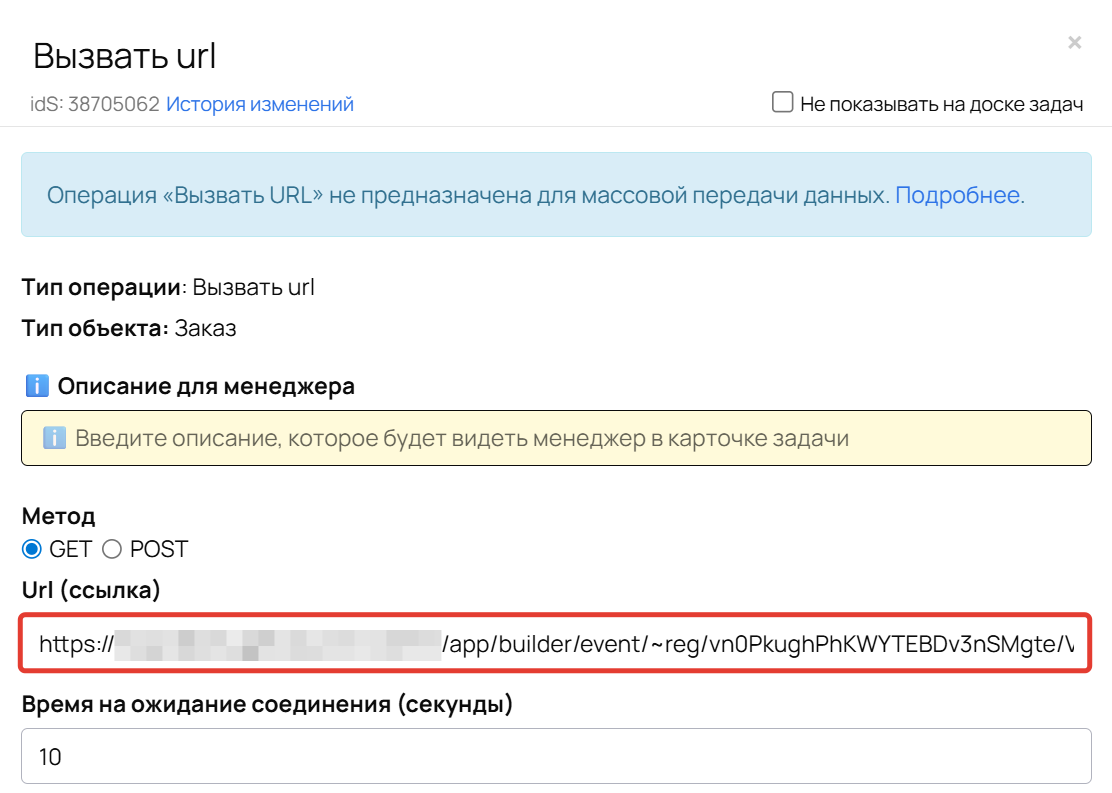Click the Тип объекта: Заказ line

(129, 328)
